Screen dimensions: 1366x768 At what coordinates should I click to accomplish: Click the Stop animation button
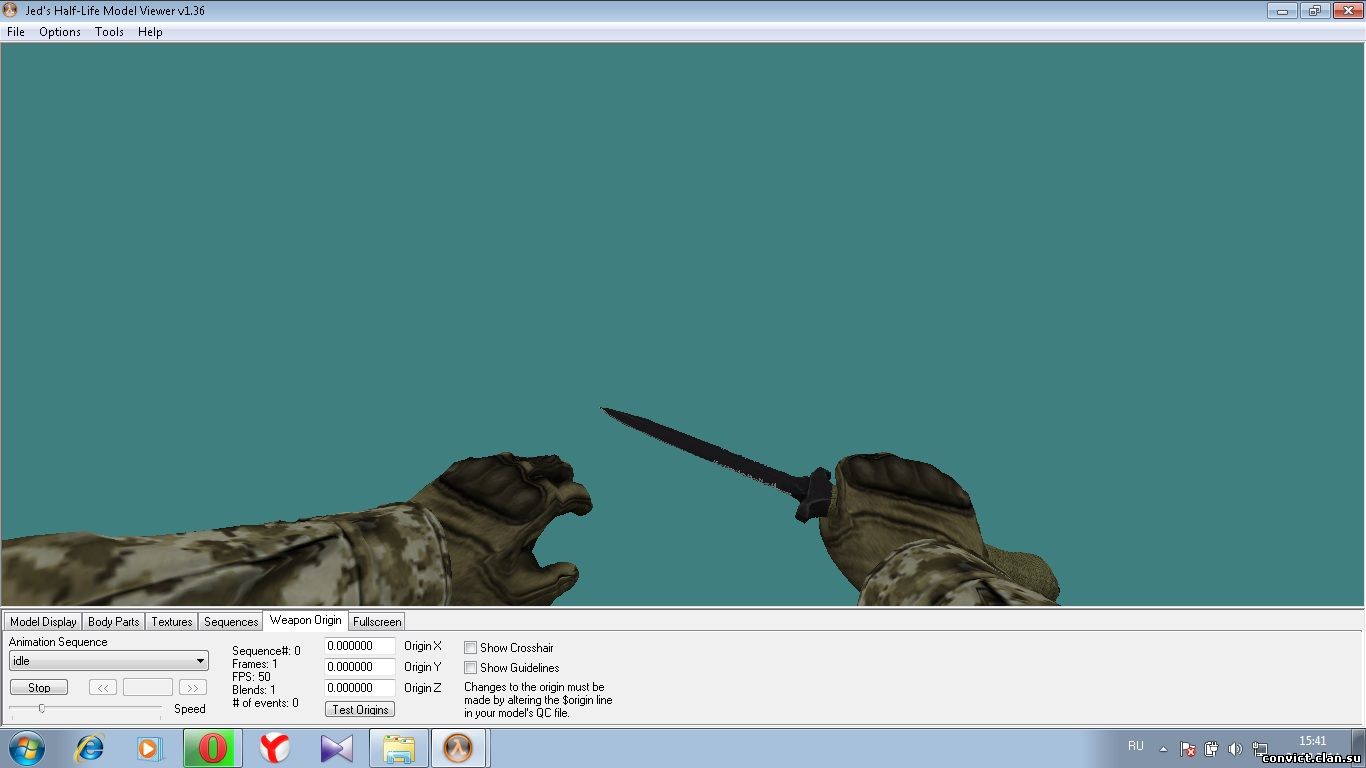pos(39,688)
